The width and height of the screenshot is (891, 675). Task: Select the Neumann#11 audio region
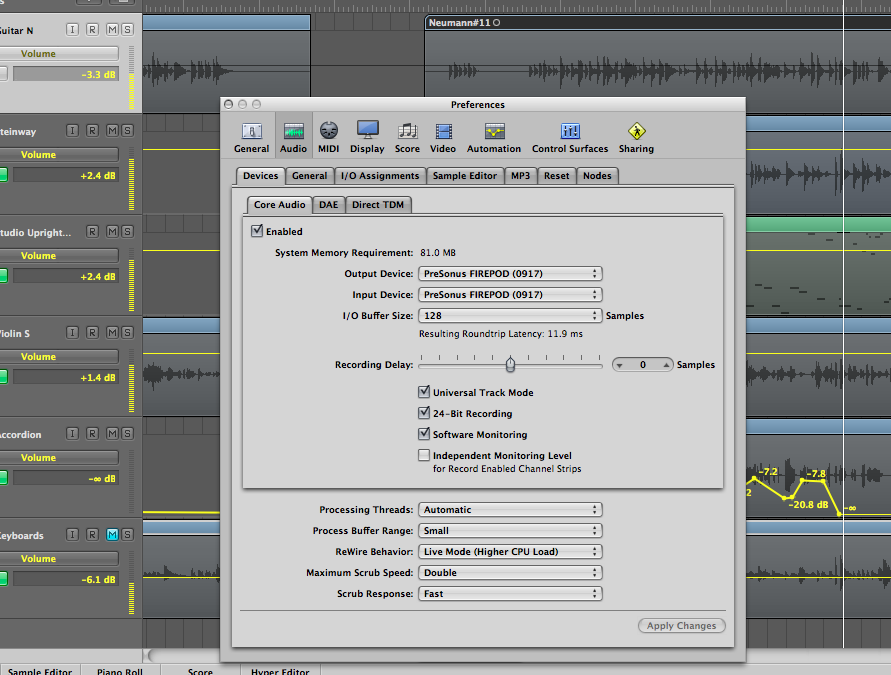657,62
